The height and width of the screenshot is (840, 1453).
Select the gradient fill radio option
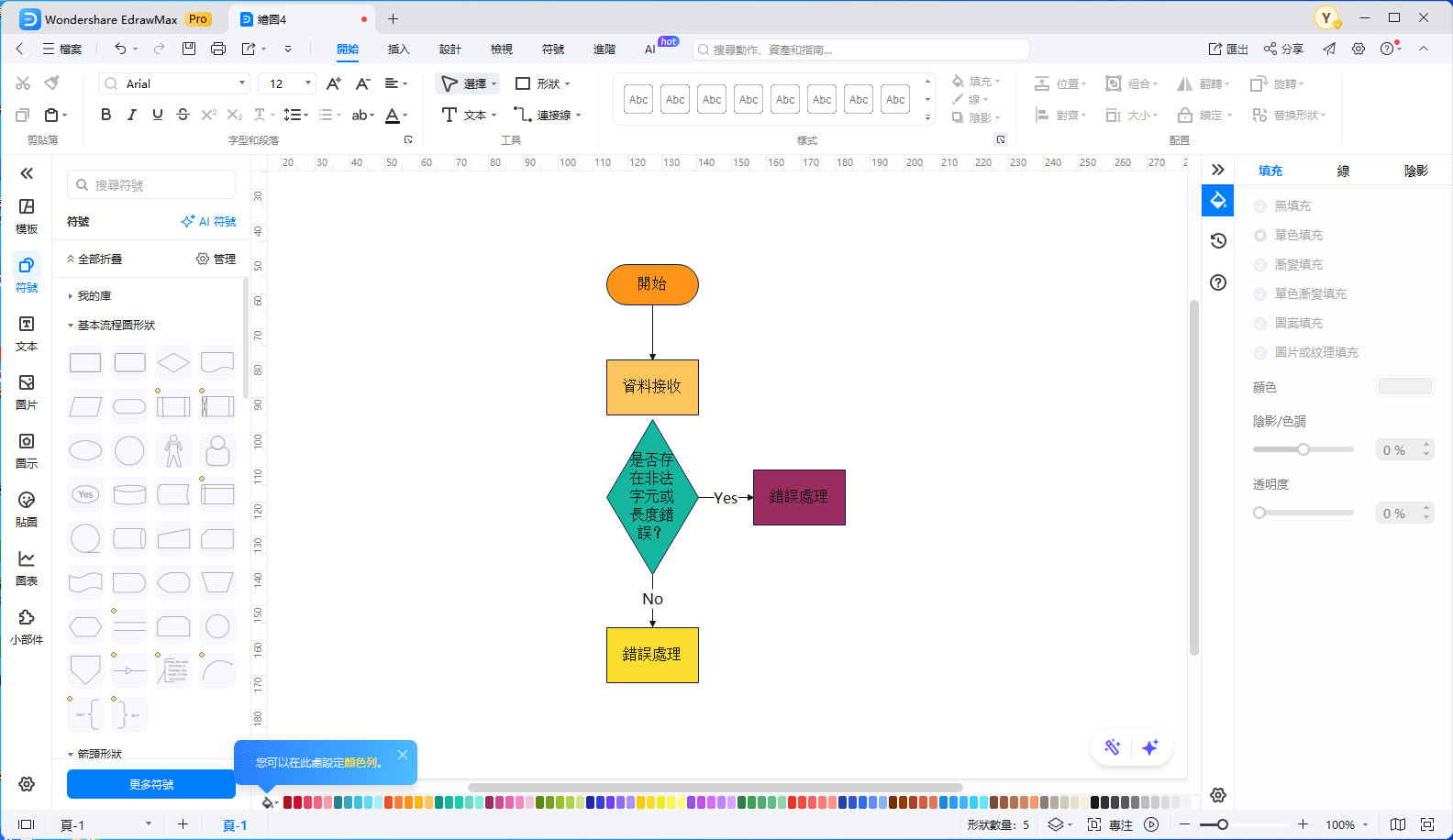1260,265
